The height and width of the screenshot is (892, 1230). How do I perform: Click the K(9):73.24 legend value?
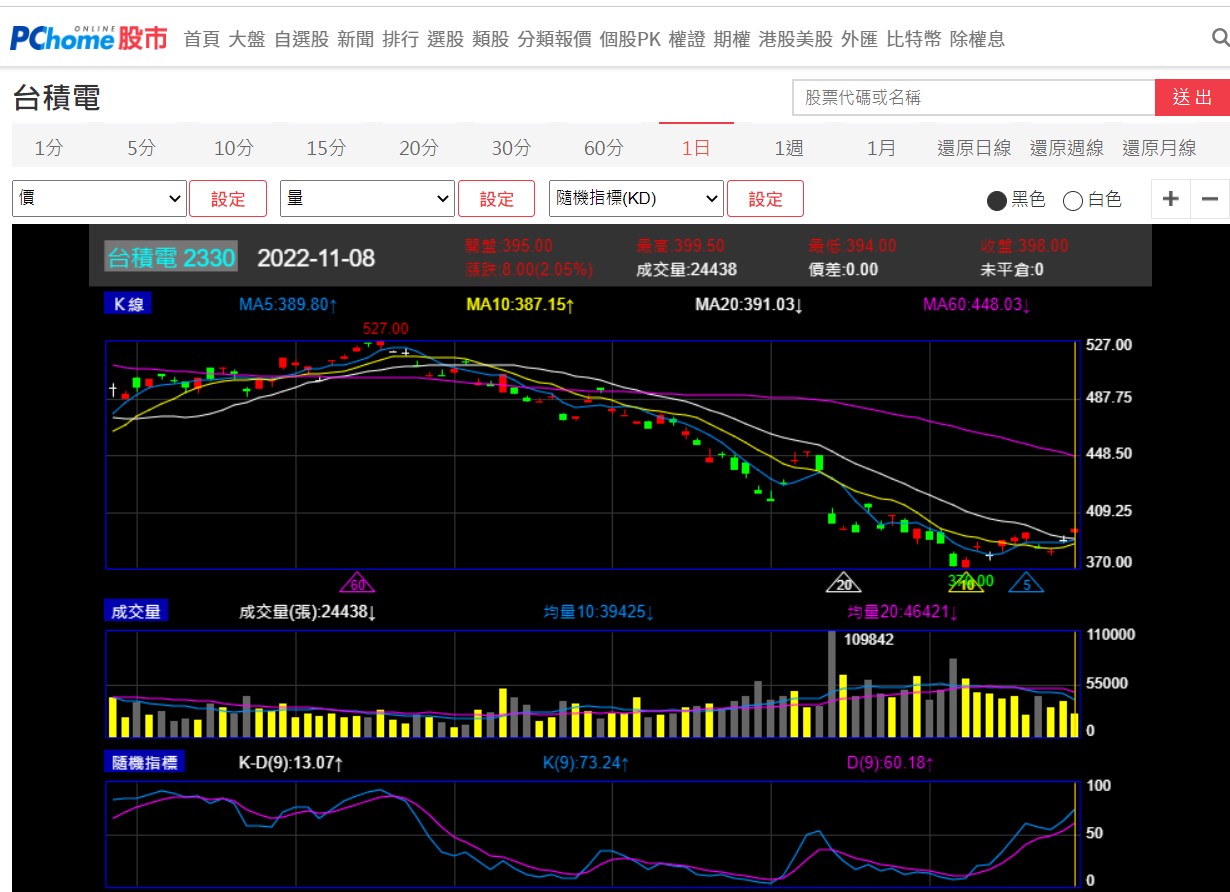[x=586, y=764]
